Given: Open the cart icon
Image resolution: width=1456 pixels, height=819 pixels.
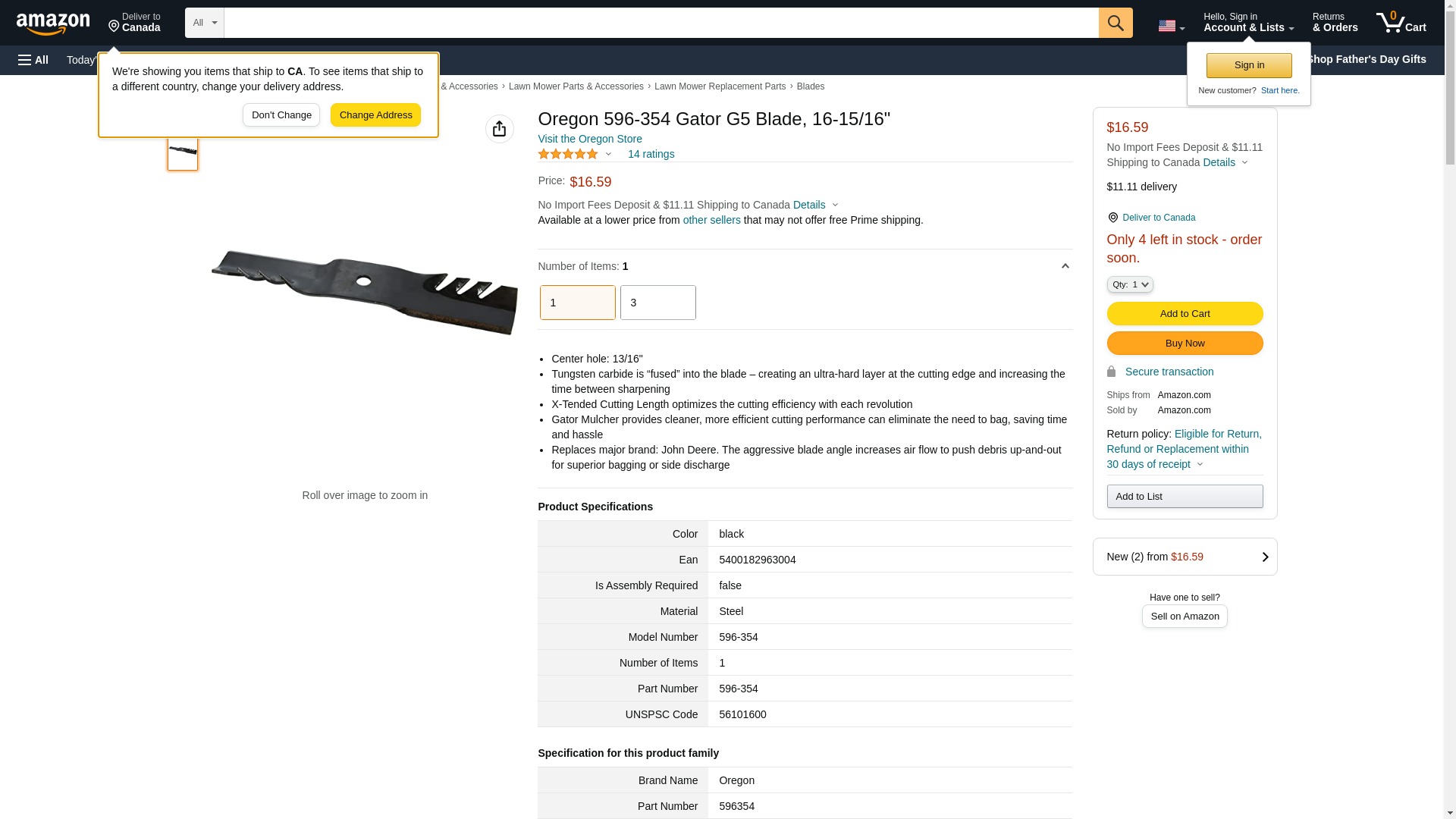Looking at the screenshot, I should coord(1401,22).
